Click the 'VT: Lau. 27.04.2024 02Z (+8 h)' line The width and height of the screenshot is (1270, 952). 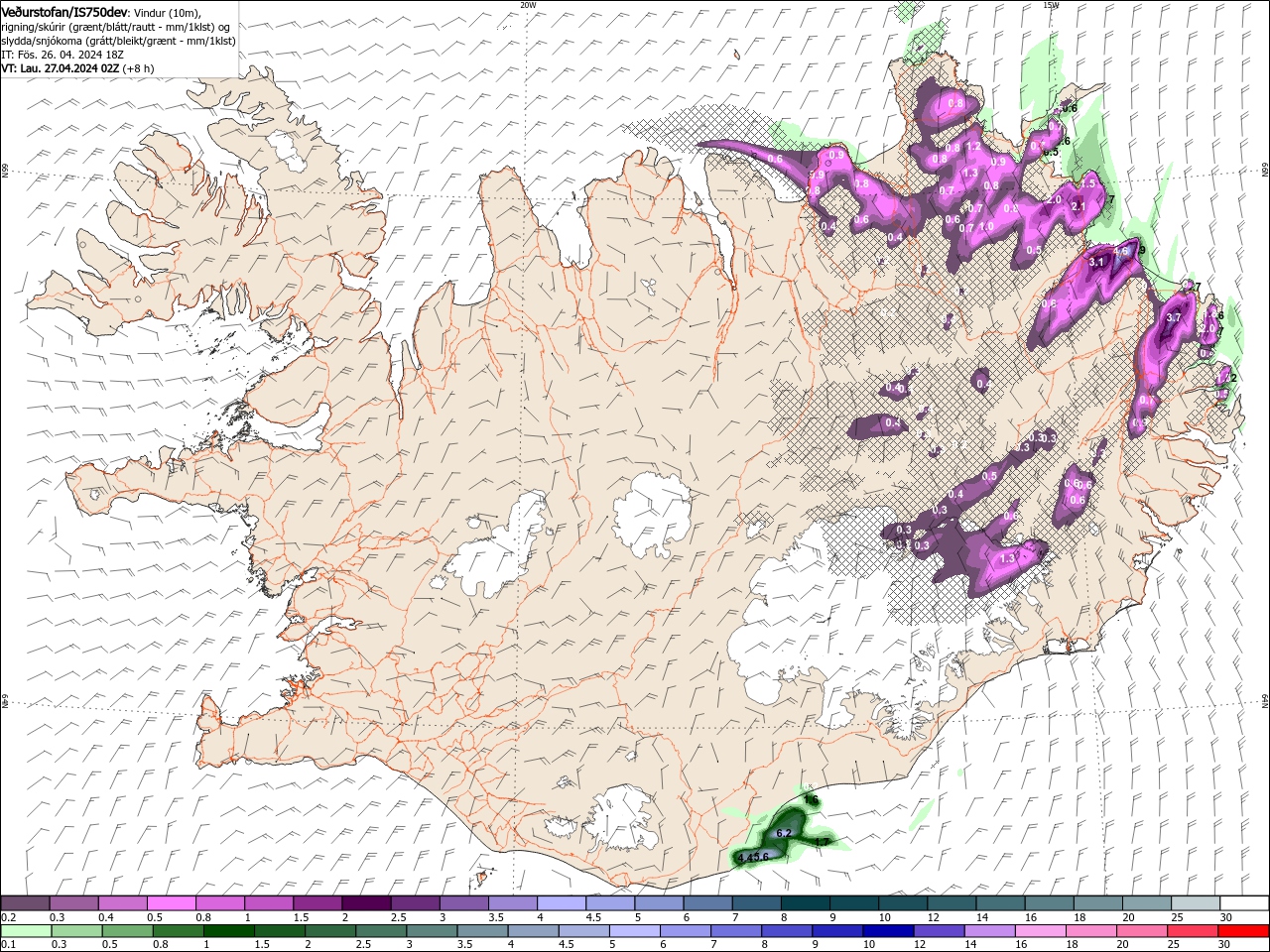(77, 68)
